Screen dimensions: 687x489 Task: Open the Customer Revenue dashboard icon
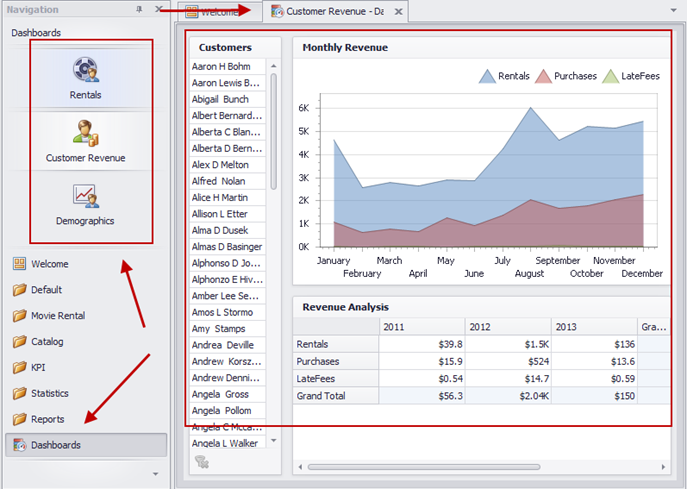tap(85, 133)
